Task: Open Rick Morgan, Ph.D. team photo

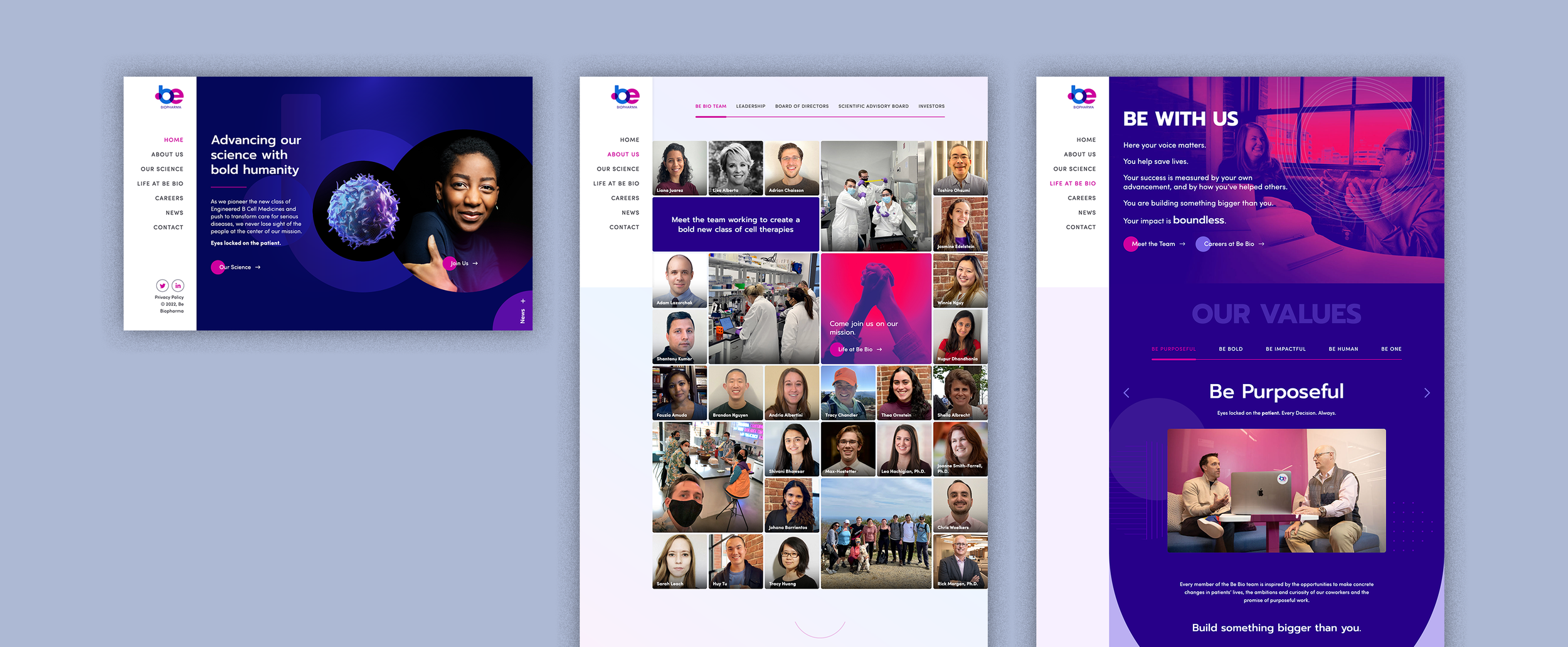Action: pyautogui.click(x=960, y=562)
